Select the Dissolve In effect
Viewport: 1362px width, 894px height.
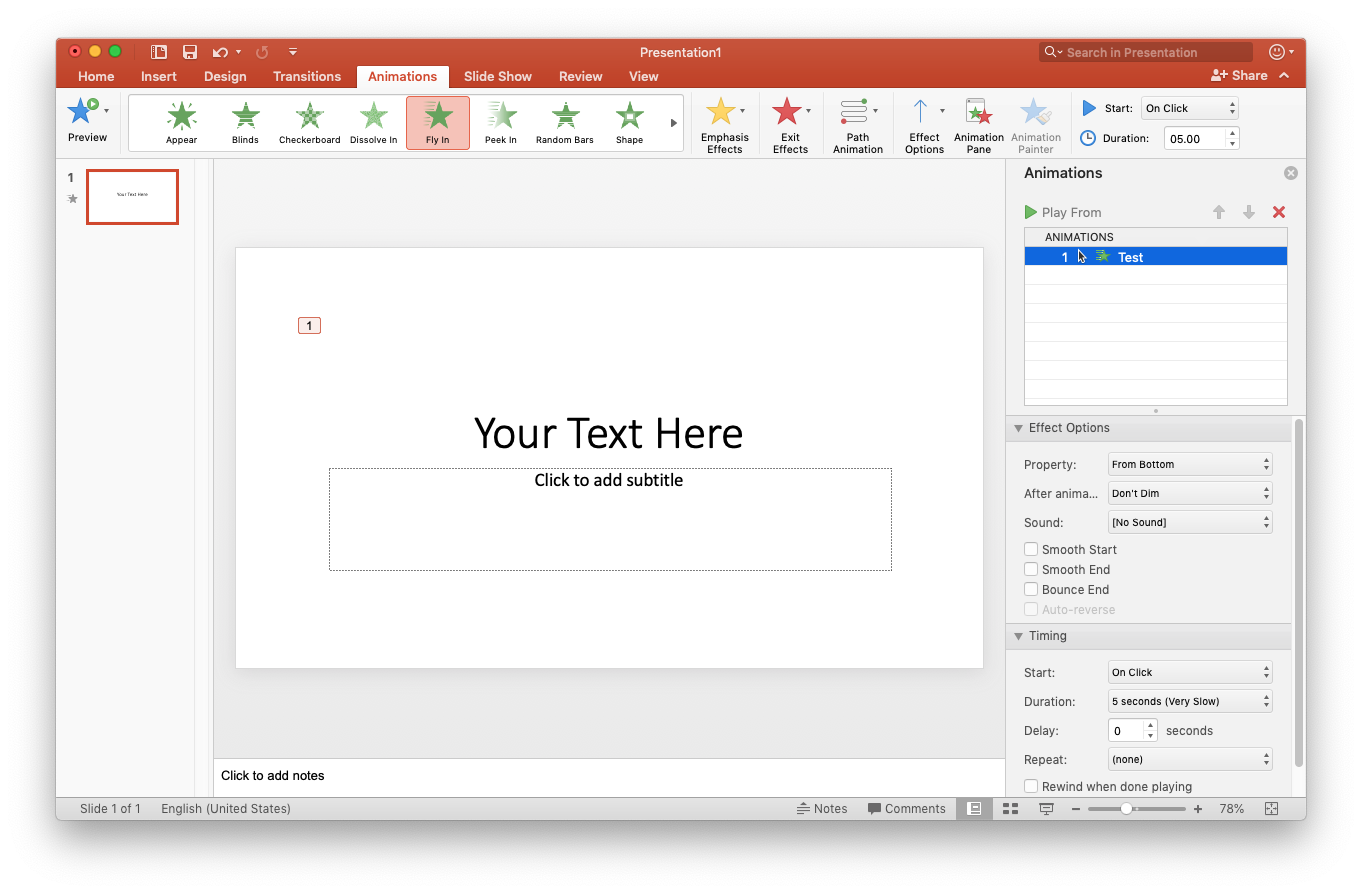click(373, 122)
